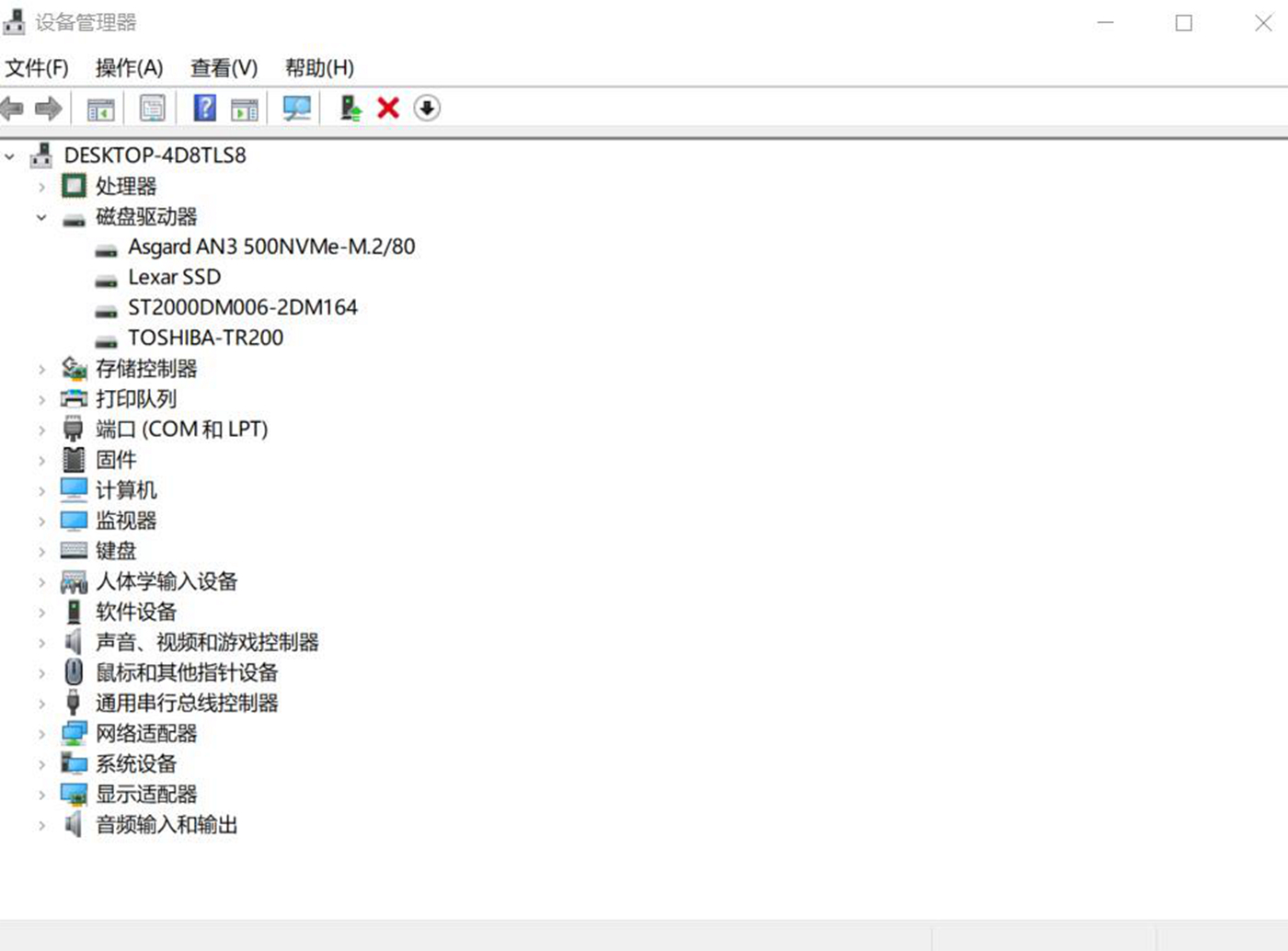Select the ST2000DM006-2DM164 disk entry

click(x=243, y=307)
